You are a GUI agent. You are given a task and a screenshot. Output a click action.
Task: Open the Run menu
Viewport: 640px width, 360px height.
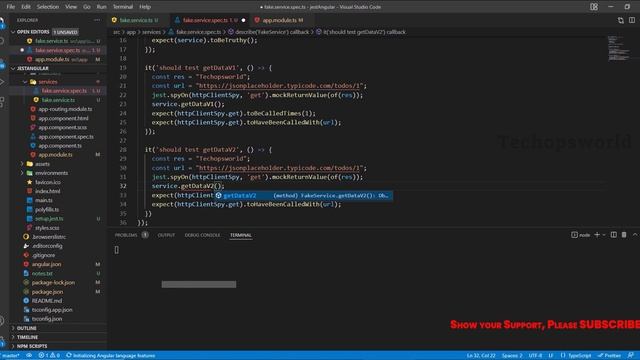tap(102, 7)
